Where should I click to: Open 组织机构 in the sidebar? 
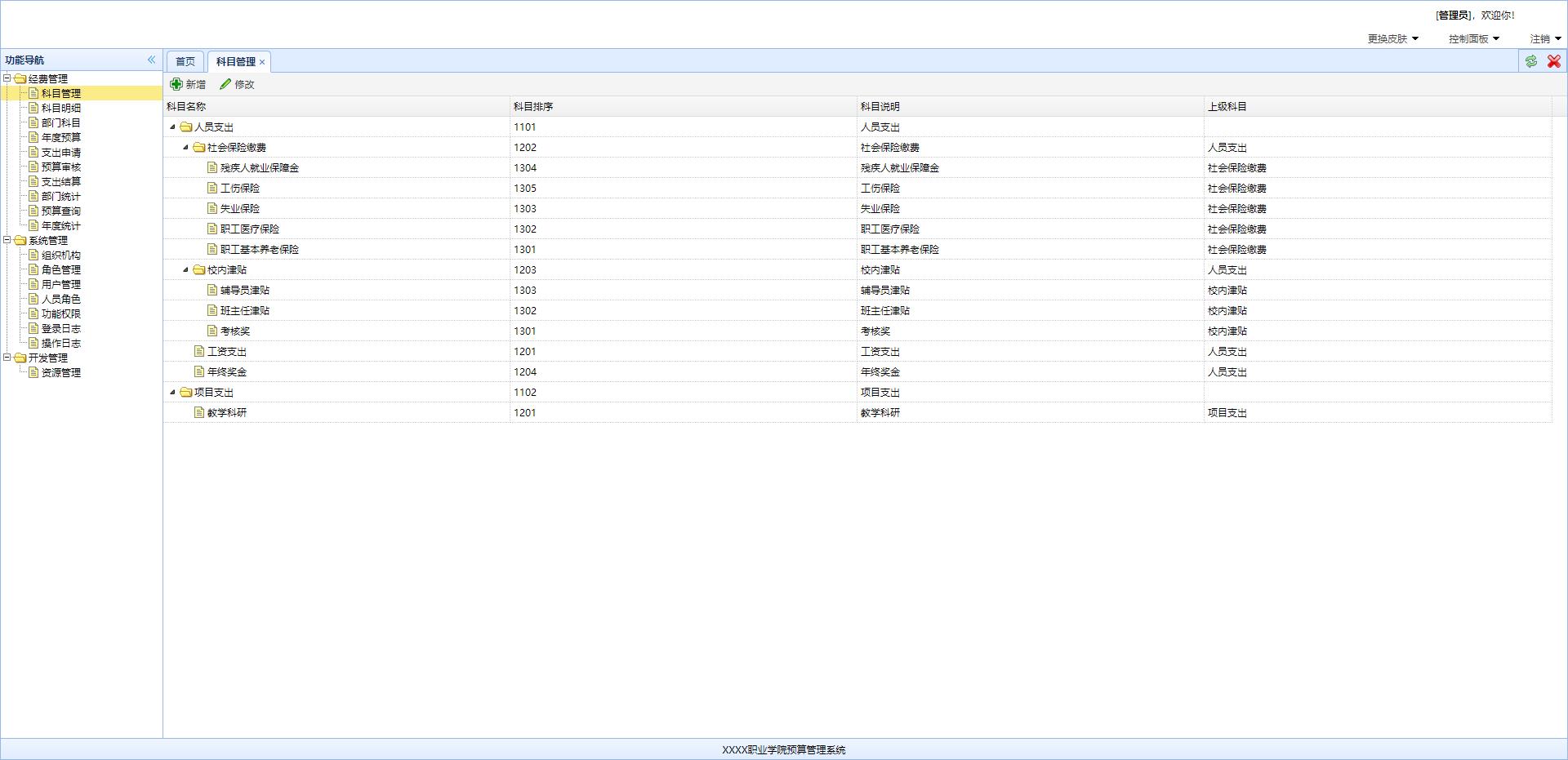[x=61, y=255]
